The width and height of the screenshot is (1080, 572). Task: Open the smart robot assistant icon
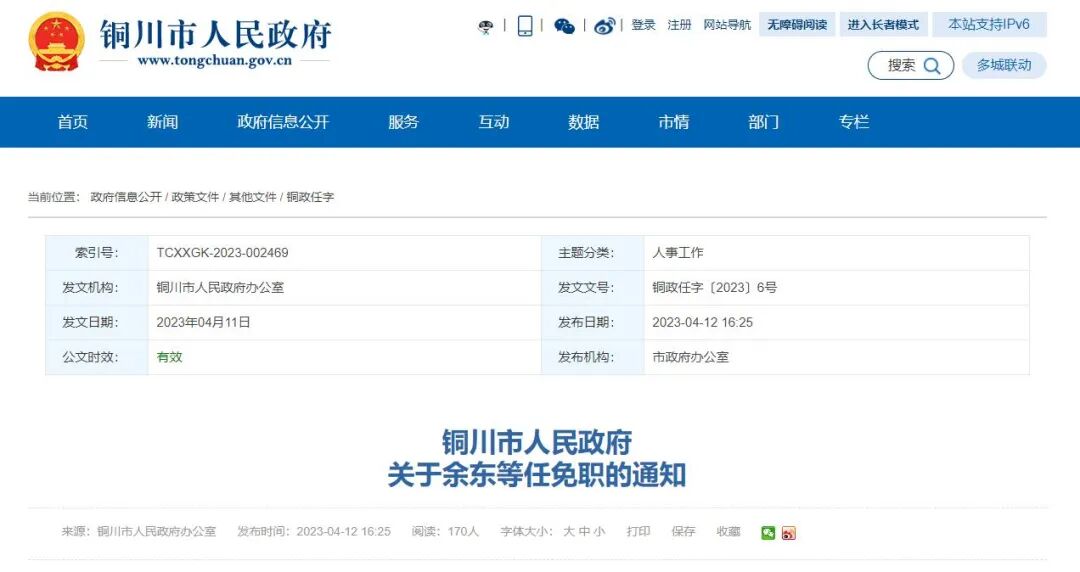pyautogui.click(x=486, y=27)
